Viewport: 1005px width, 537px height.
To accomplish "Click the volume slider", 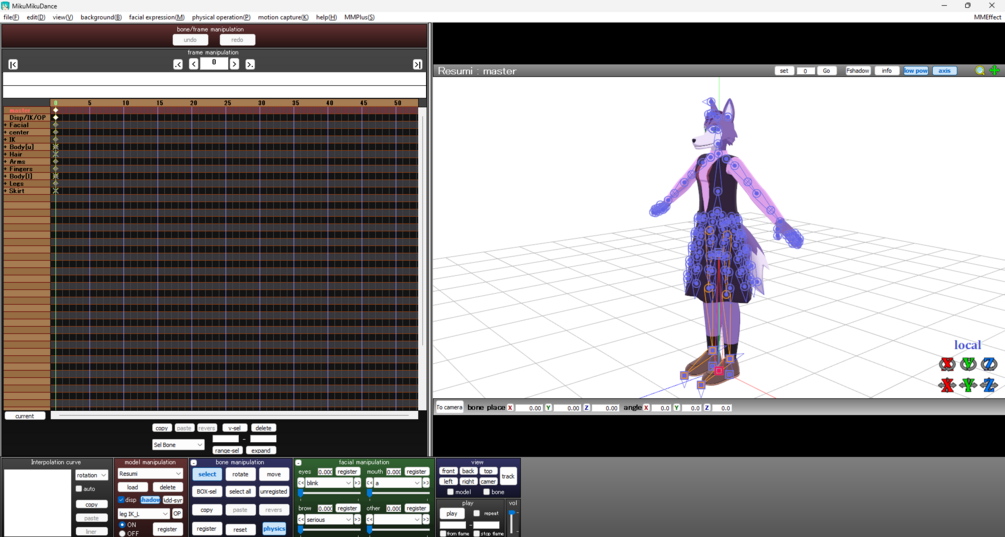I will coord(512,522).
